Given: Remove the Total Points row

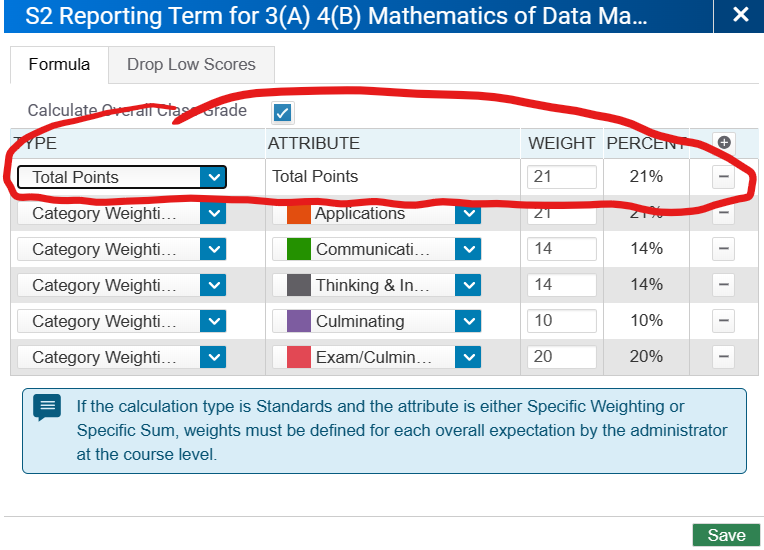Looking at the screenshot, I should click(724, 177).
